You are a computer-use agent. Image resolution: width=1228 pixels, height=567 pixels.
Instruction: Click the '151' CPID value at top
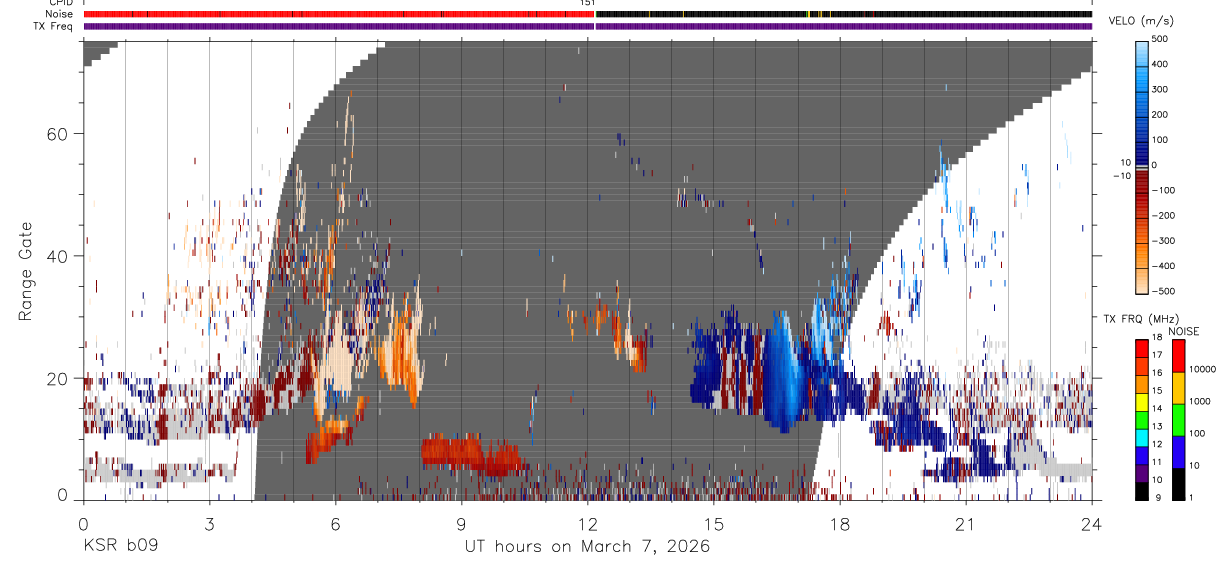[588, 3]
